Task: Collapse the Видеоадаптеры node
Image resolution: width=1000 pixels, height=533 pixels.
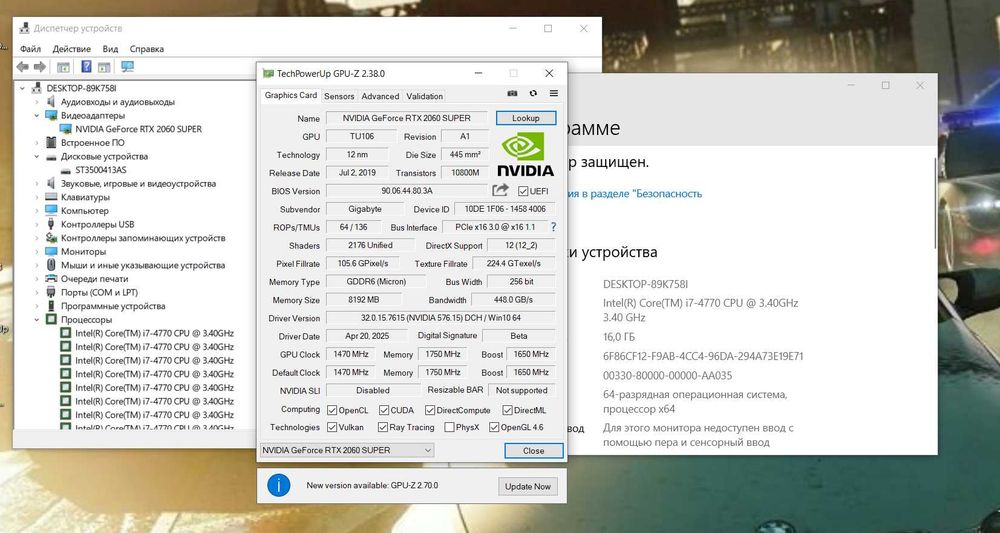Action: point(37,115)
